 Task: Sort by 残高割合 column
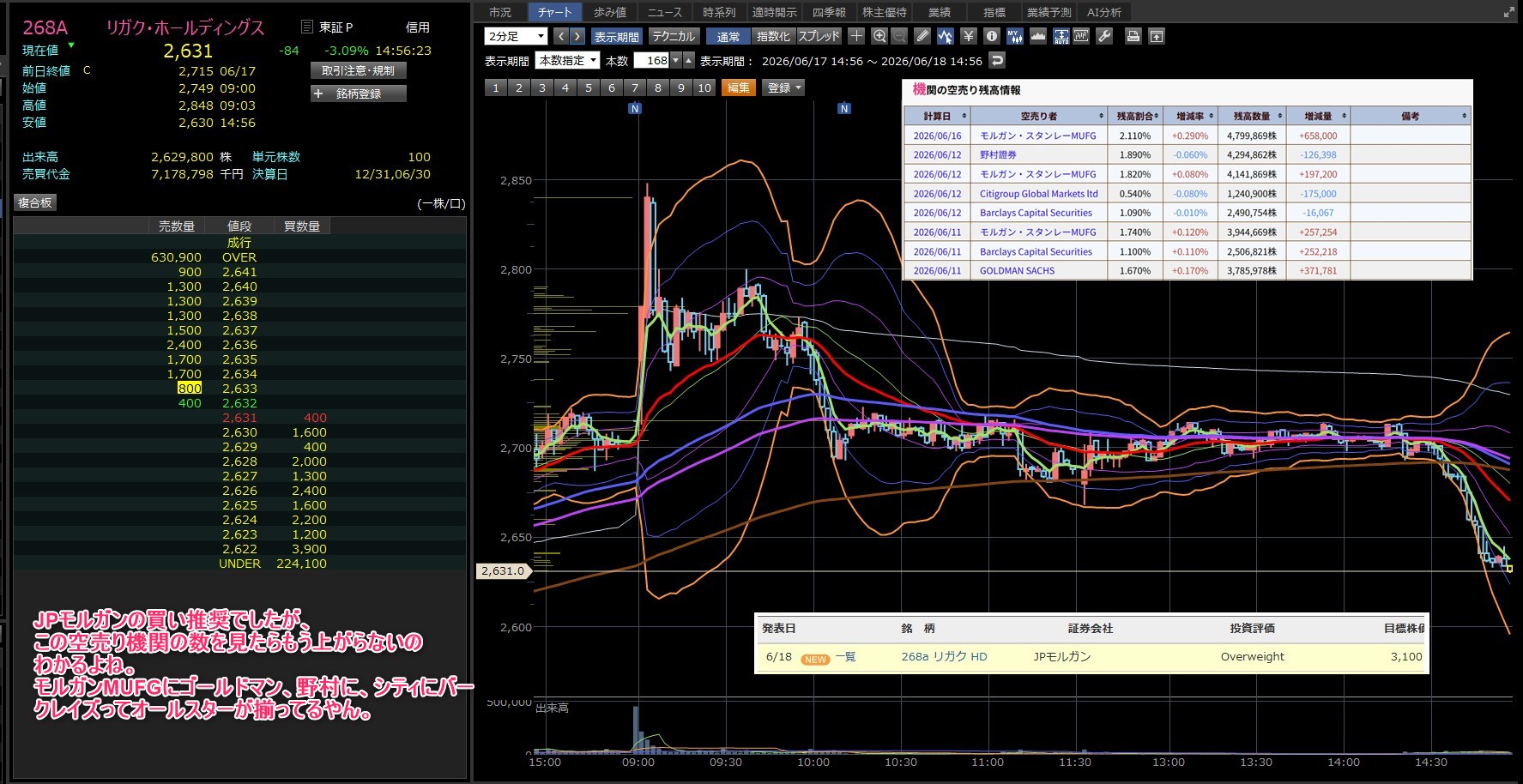point(1135,116)
